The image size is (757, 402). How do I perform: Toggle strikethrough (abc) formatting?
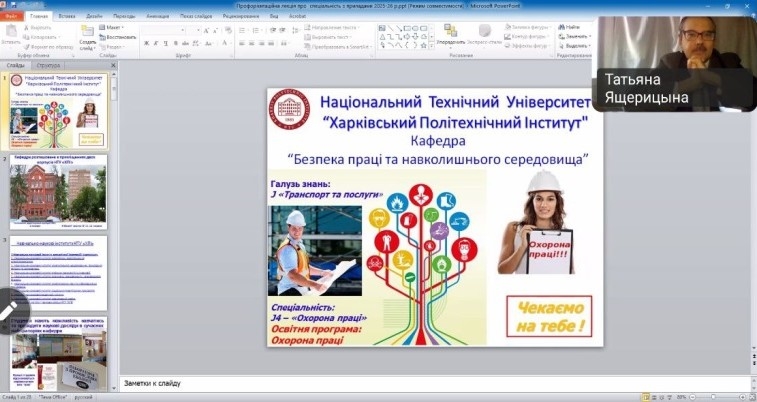click(x=185, y=43)
